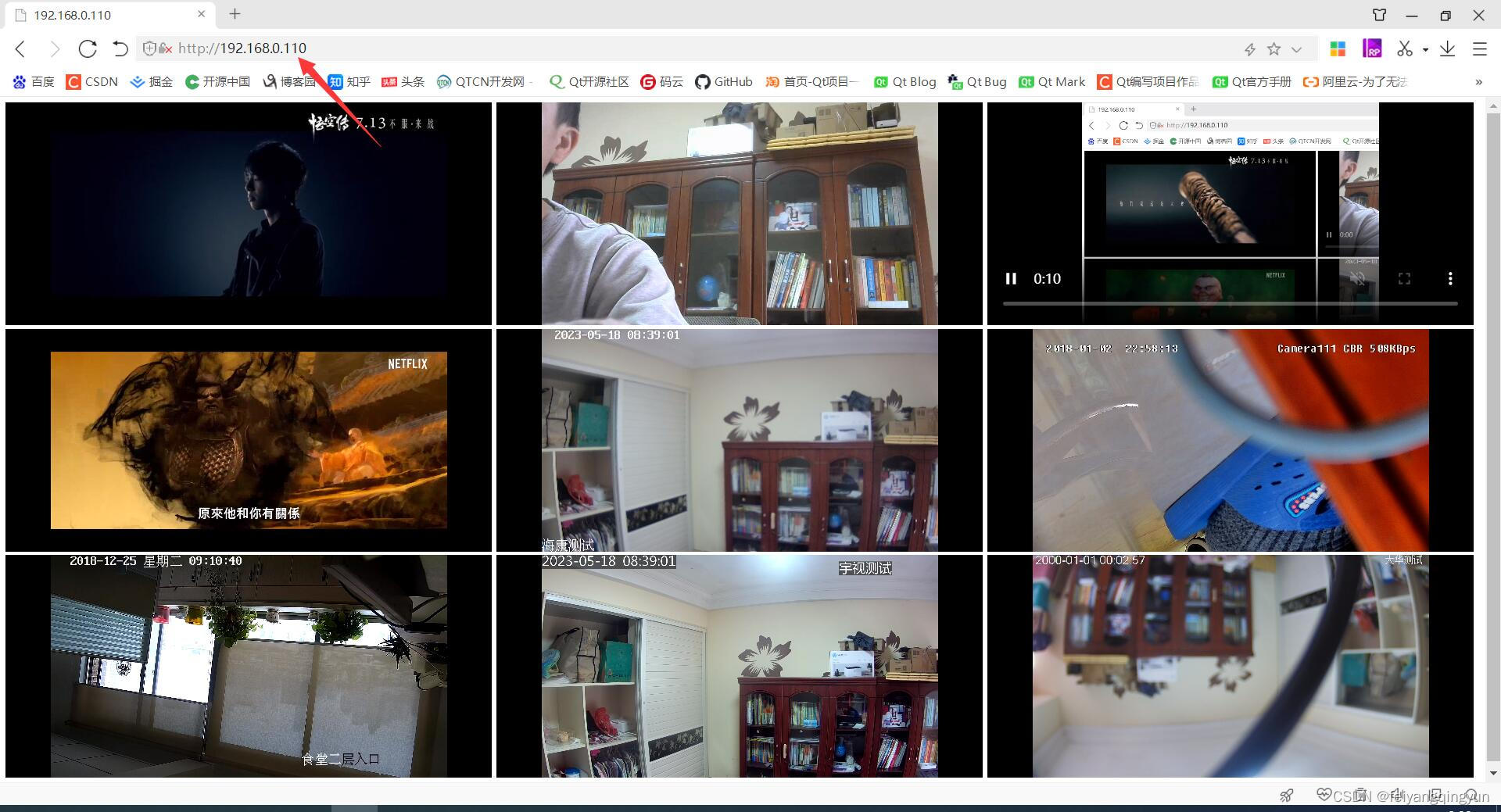1501x812 pixels.
Task: Open the colorful four-square apps icon
Action: click(x=1338, y=49)
